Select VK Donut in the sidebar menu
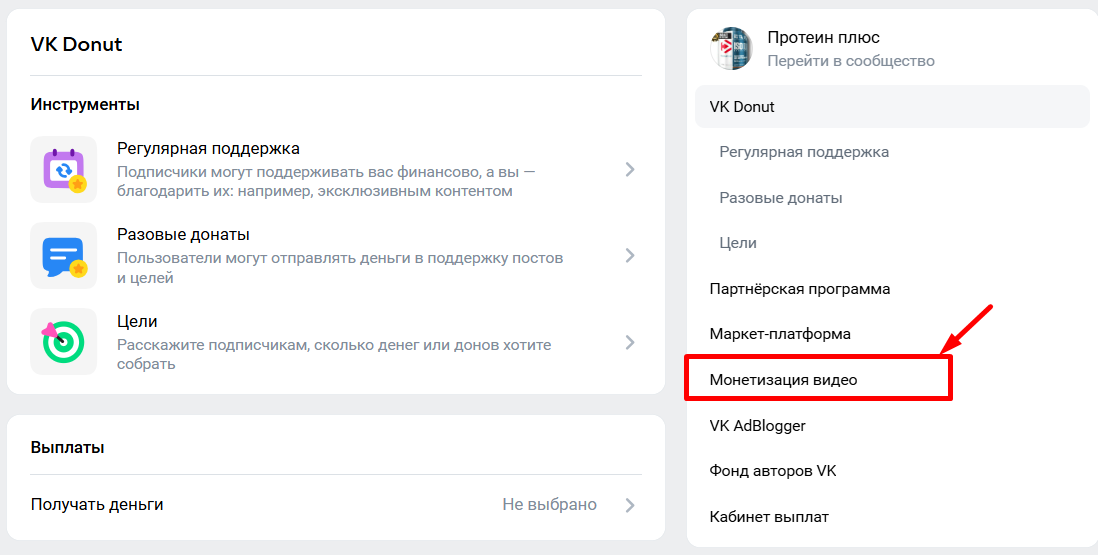Screen dimensions: 1098x555 742,107
